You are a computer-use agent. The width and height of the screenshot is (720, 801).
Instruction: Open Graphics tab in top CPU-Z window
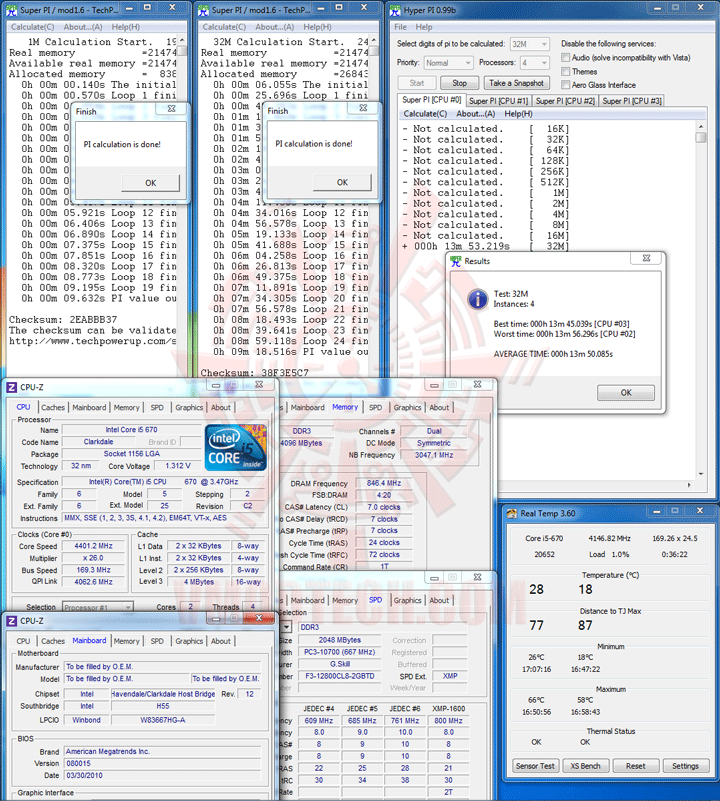coord(189,407)
